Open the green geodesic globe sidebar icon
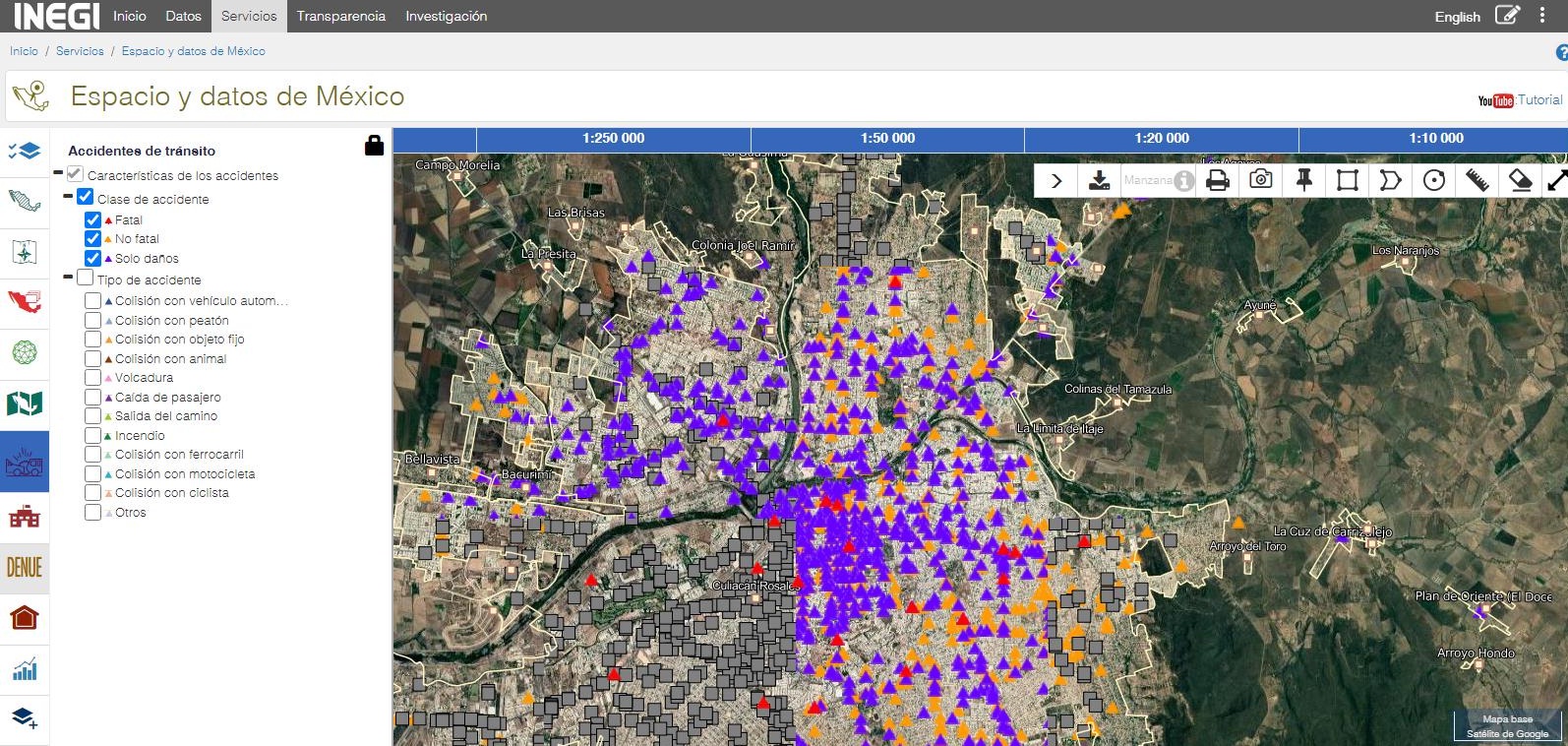 [x=25, y=351]
